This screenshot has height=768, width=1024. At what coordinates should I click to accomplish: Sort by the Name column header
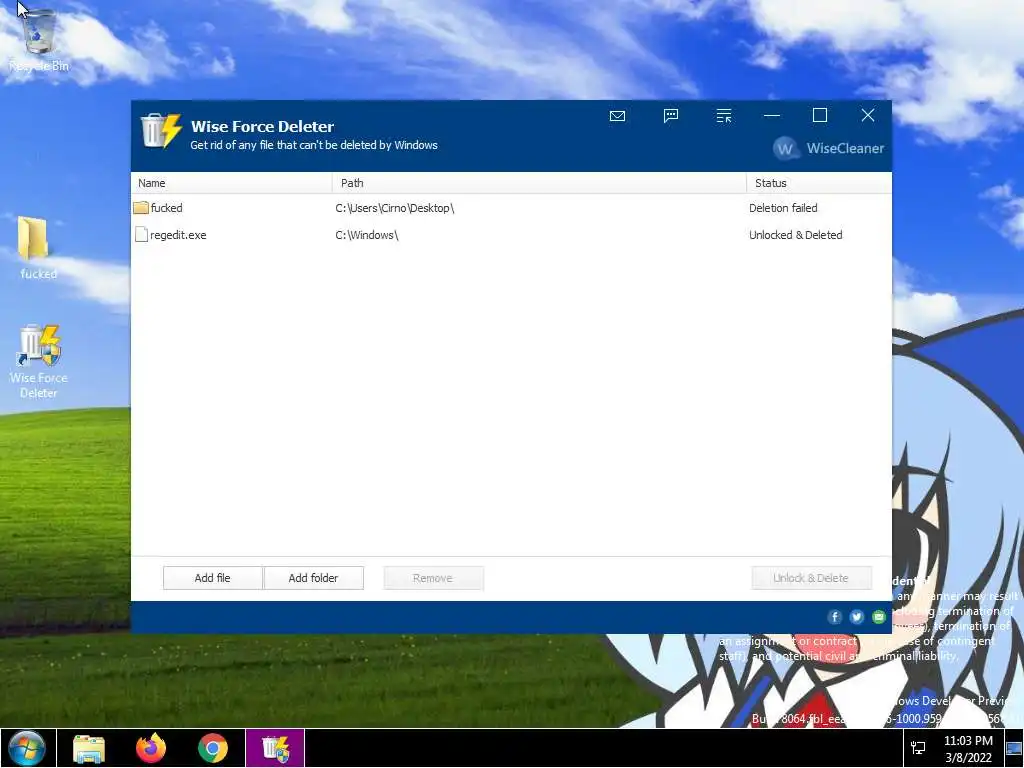231,183
